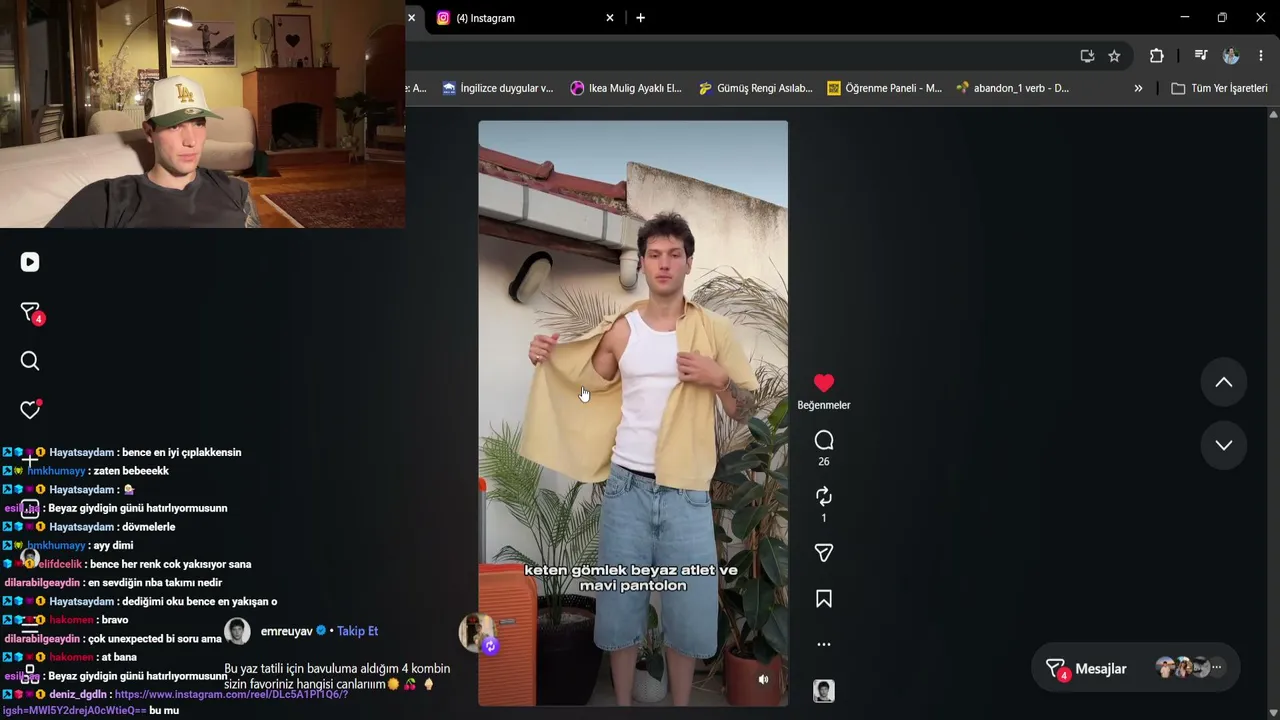Click the chat message 'dövmelerle'
The image size is (1280, 720).
[148, 527]
